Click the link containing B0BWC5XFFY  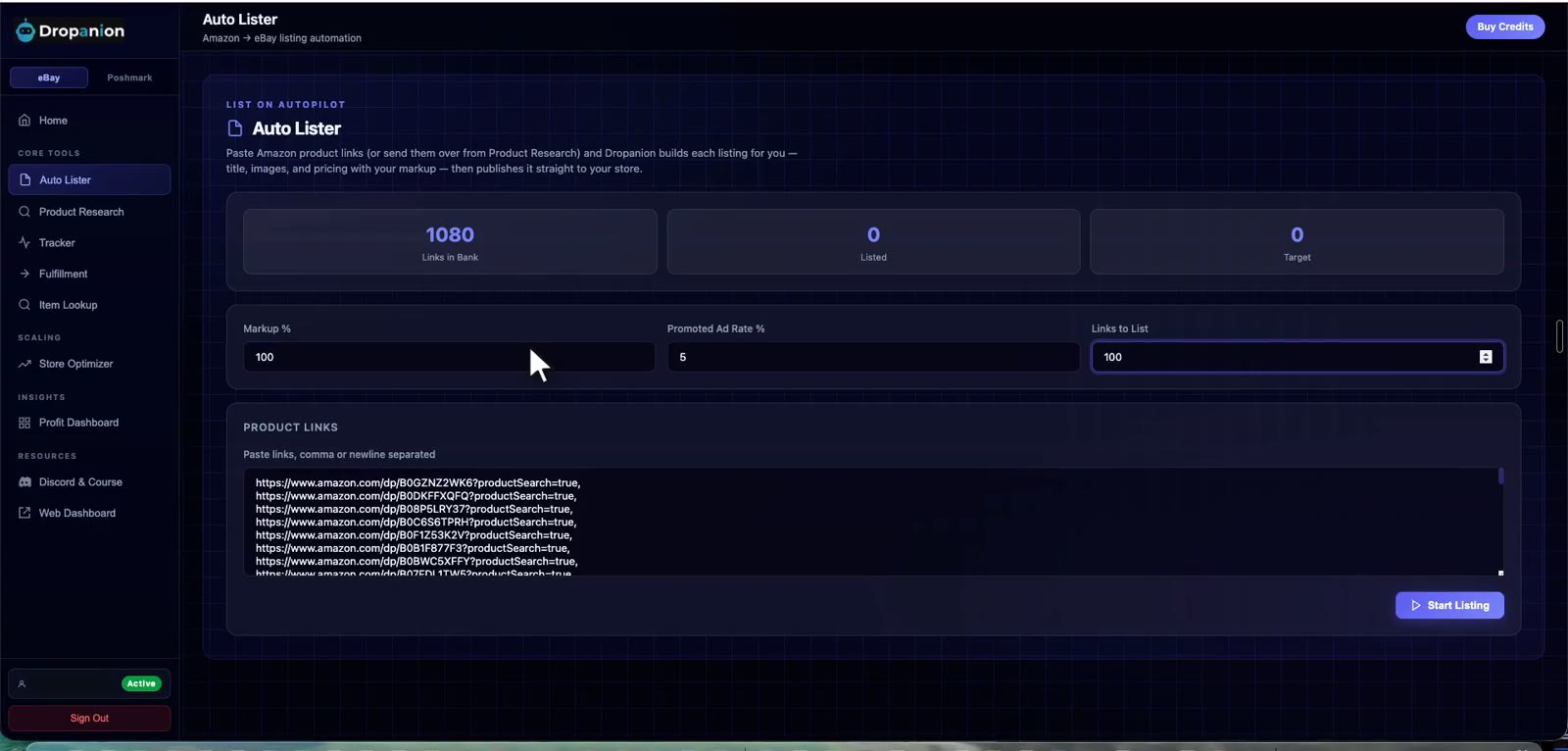coord(416,562)
